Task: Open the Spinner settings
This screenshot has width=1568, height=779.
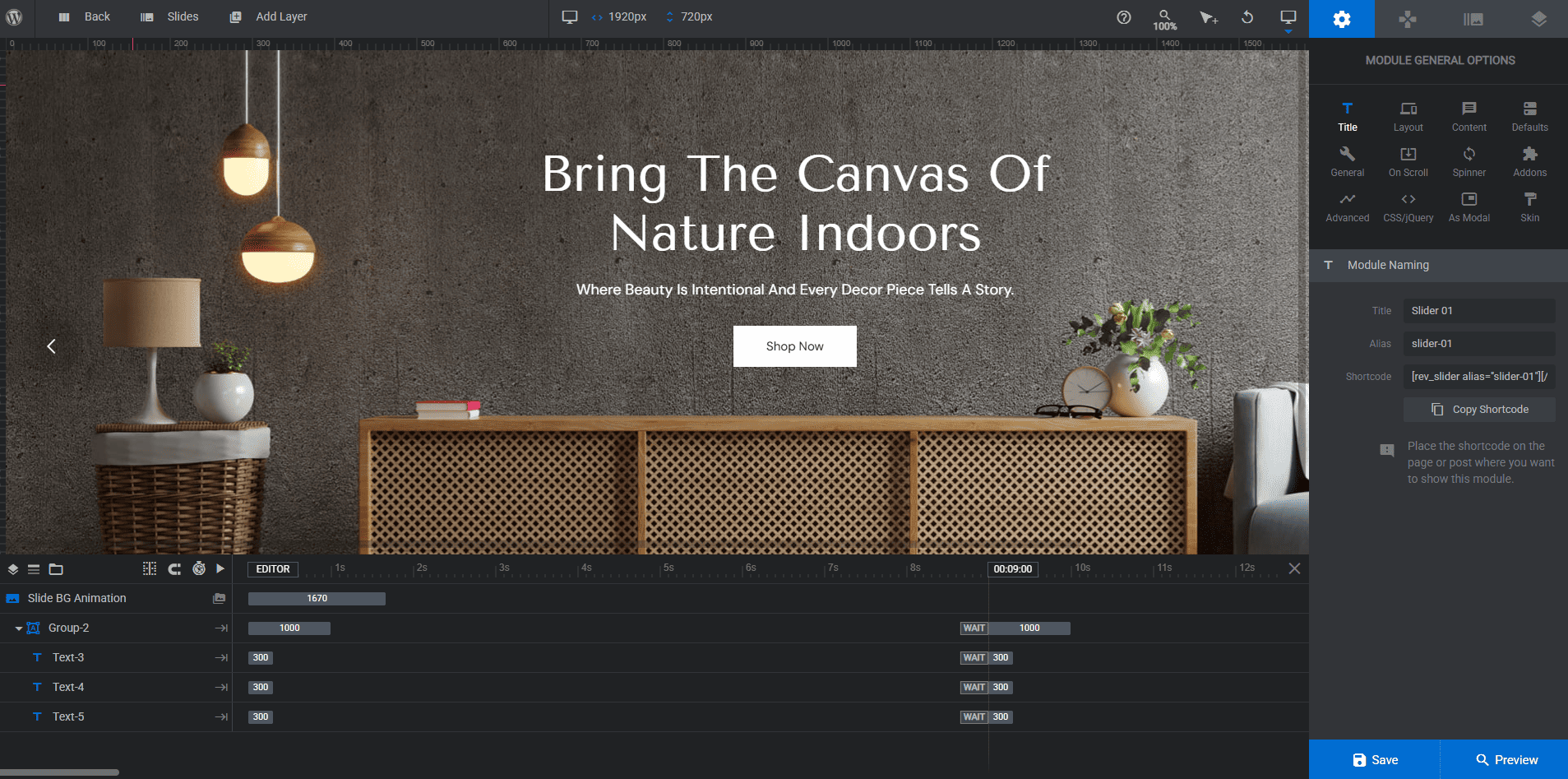Action: pos(1469,162)
